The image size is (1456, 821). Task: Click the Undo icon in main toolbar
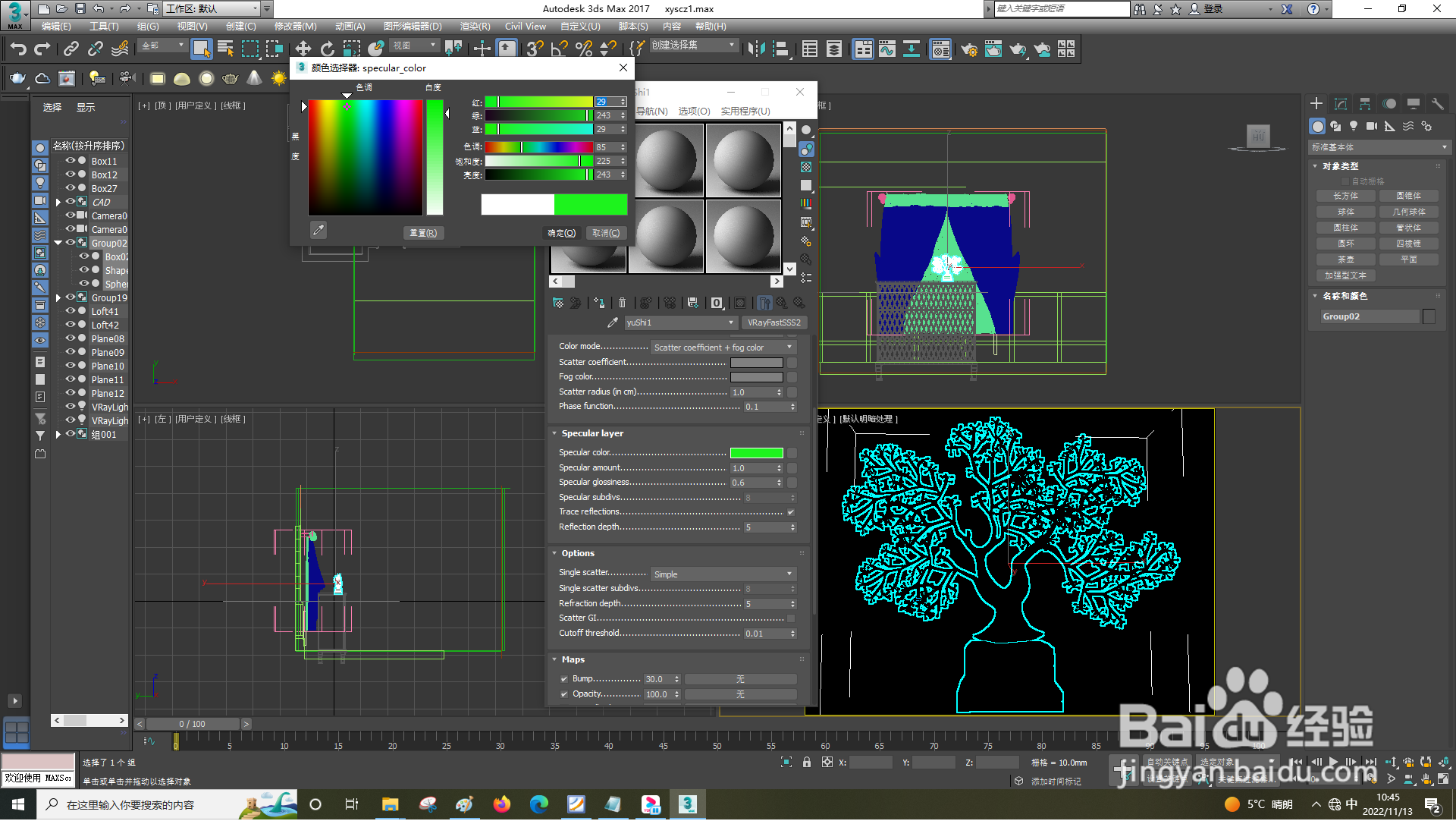(18, 49)
